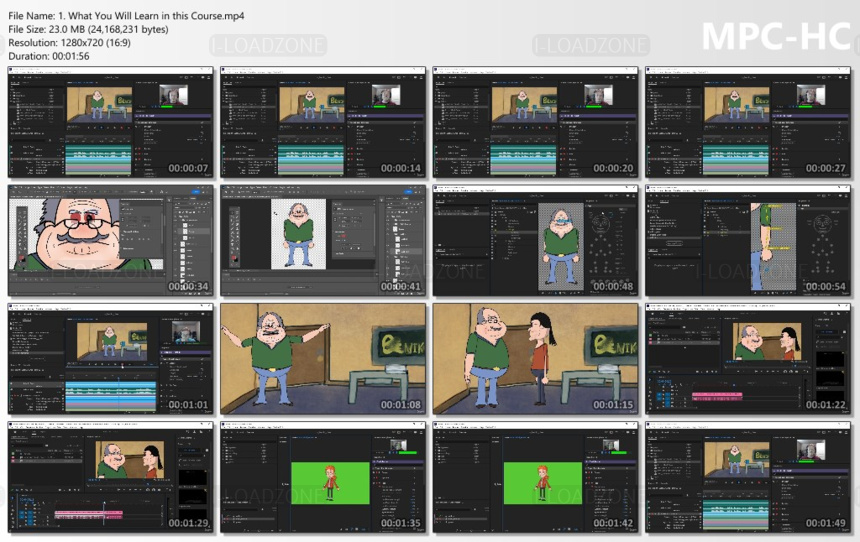Viewport: 860px width, 542px height.
Task: Click the Duration 00:01:56 line
Action: 48,57
